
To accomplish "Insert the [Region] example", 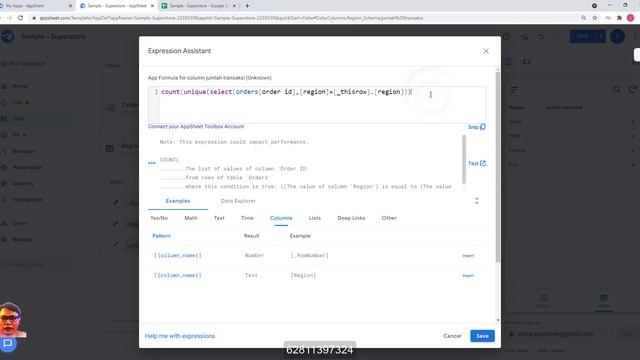I will (468, 276).
